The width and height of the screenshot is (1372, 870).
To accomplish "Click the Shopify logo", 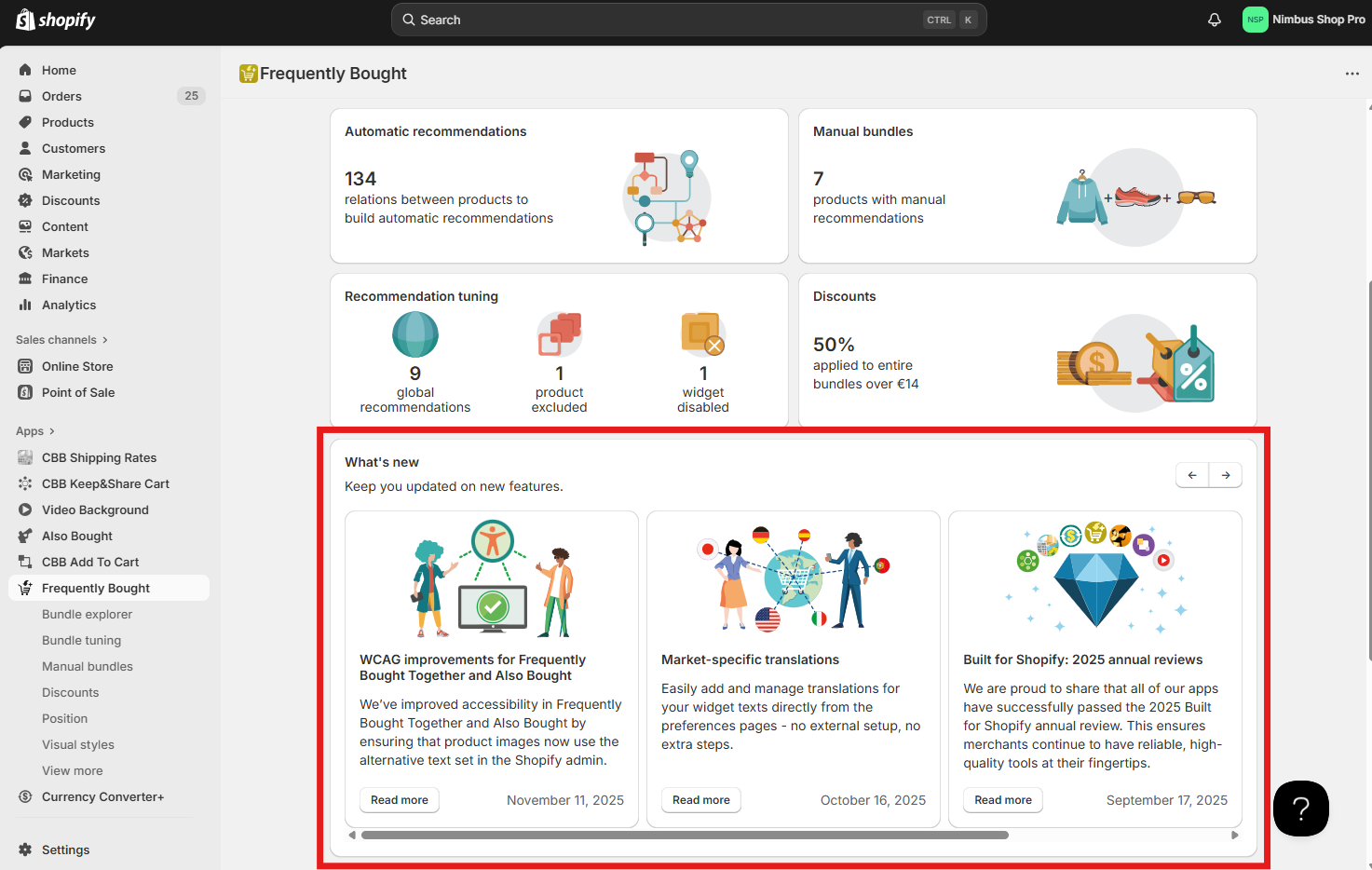I will point(56,20).
